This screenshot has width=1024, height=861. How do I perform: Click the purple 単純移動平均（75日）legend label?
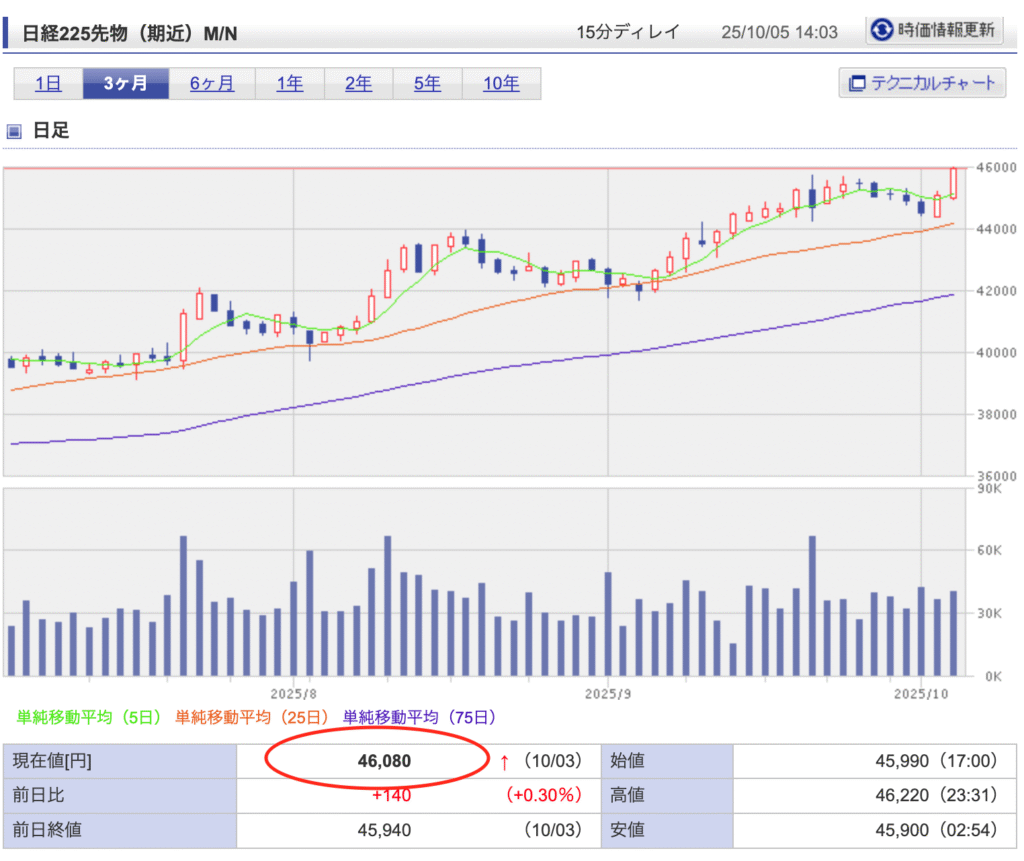tap(419, 717)
